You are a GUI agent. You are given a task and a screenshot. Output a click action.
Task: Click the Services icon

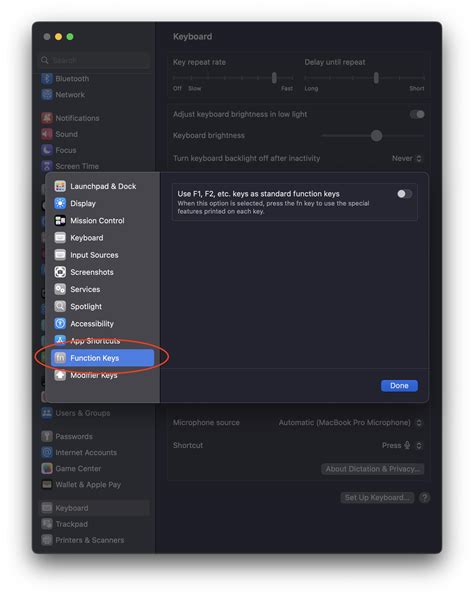pos(60,289)
